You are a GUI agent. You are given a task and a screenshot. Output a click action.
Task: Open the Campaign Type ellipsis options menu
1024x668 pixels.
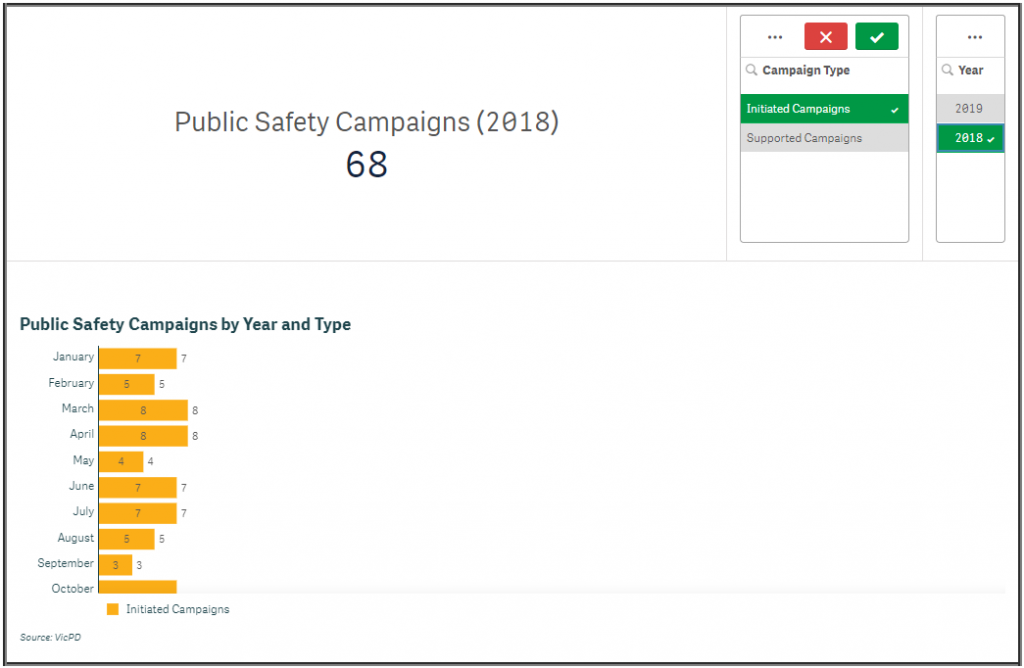(x=775, y=37)
